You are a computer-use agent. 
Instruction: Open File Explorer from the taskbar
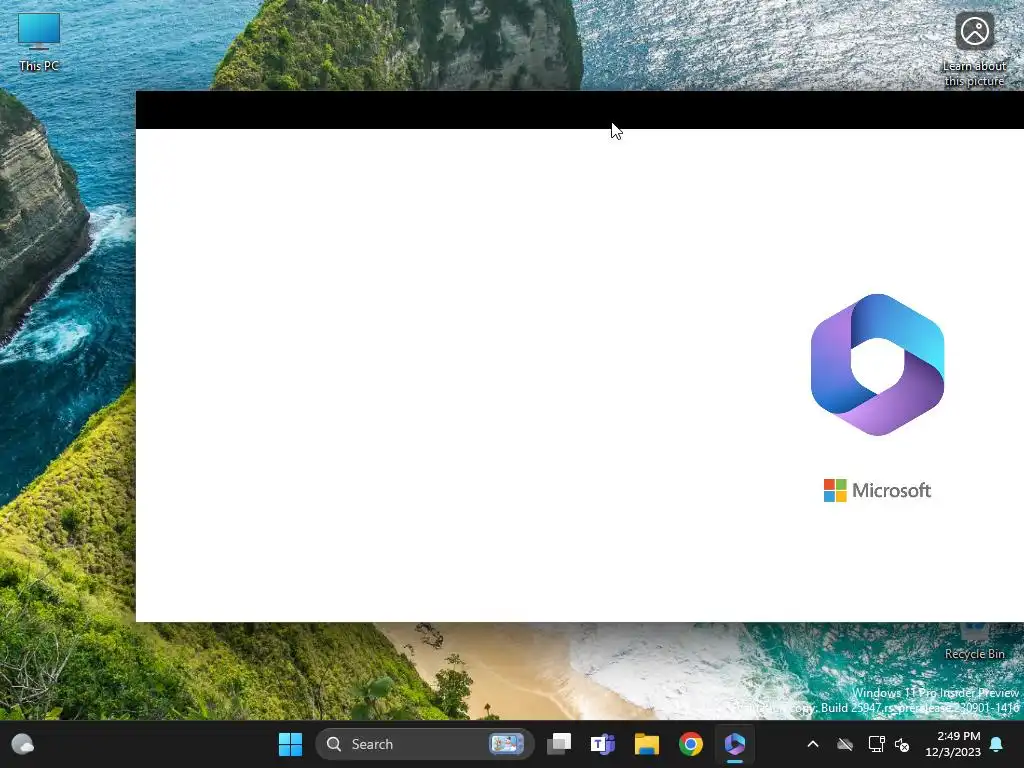(x=647, y=744)
